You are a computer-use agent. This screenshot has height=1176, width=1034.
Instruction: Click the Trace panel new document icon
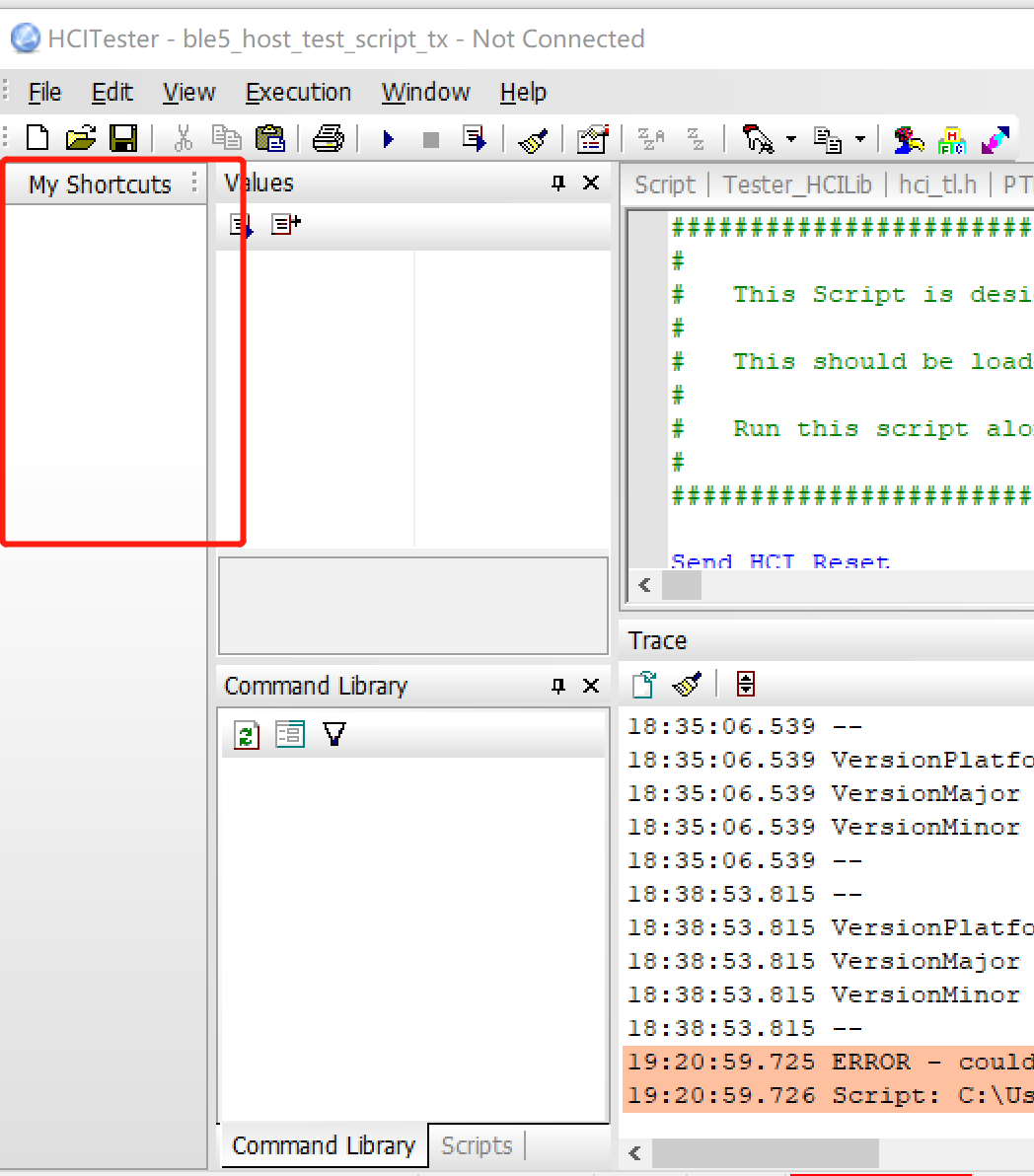(643, 684)
